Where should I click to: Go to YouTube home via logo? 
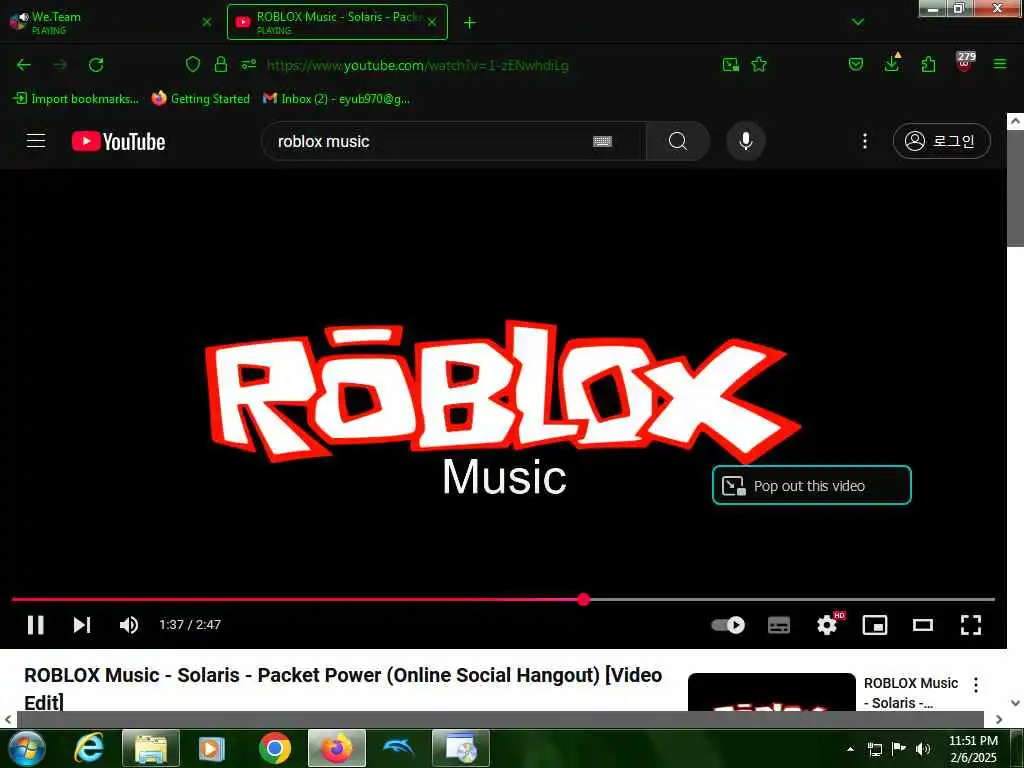click(118, 141)
